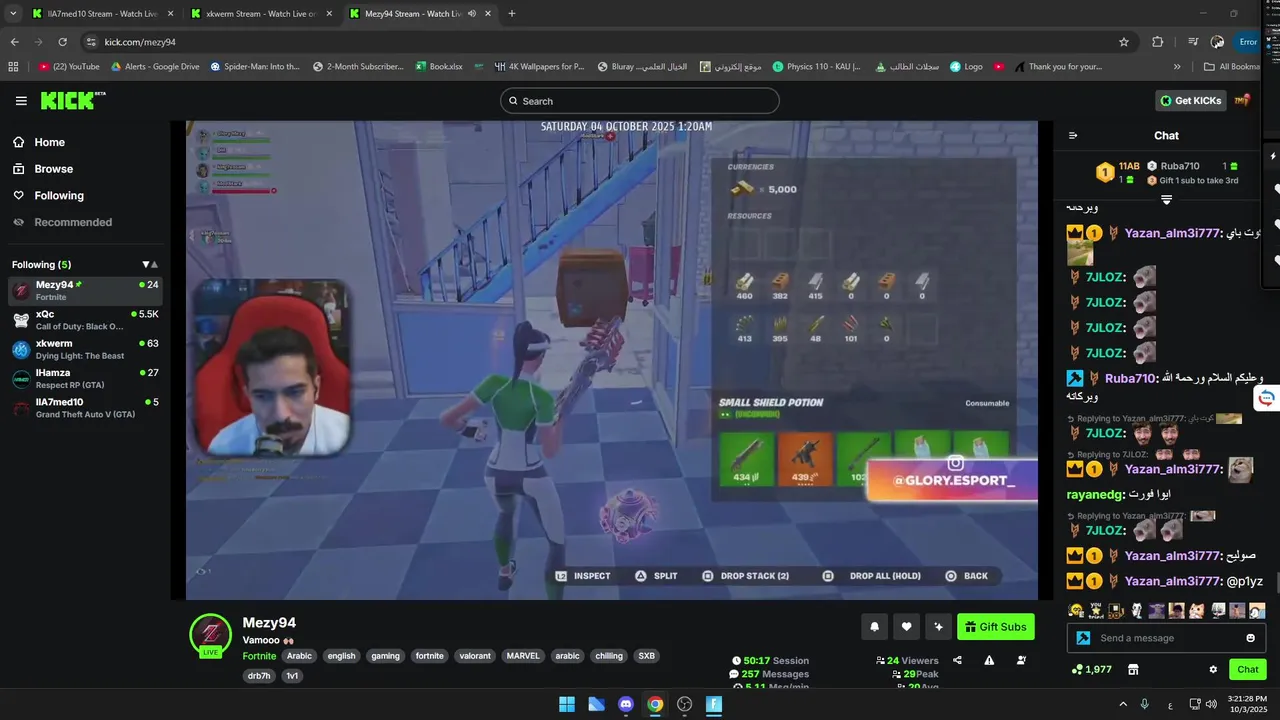Click the report warning triangle icon
The image size is (1280, 720).
click(x=989, y=660)
